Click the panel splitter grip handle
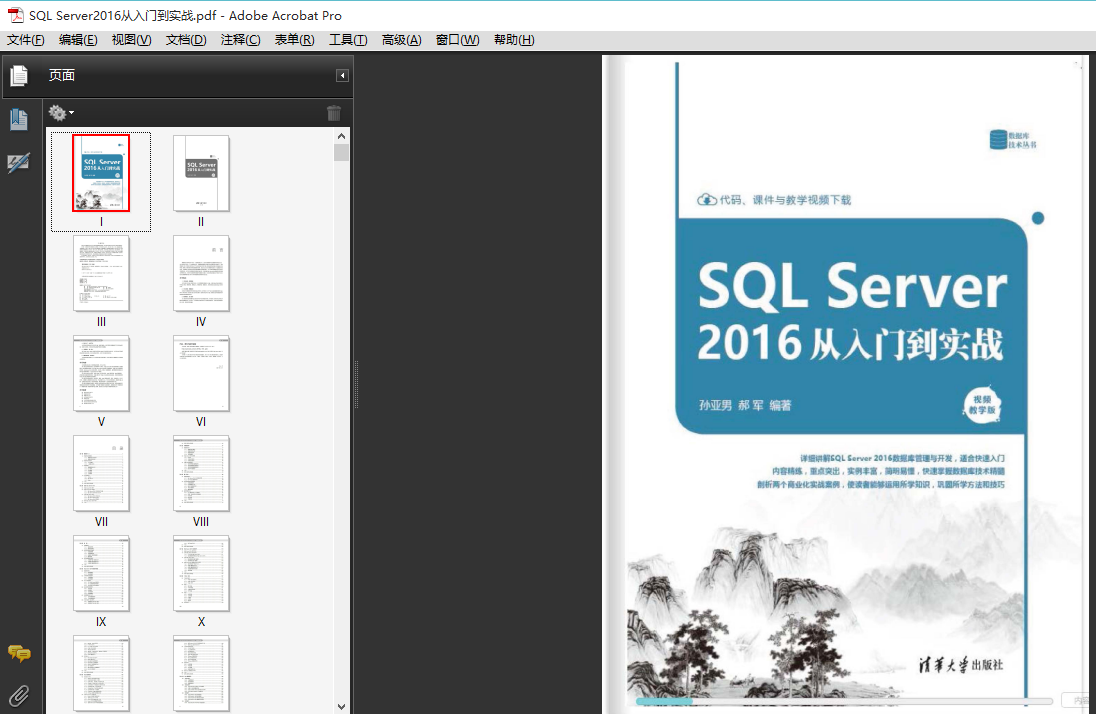Viewport: 1096px width, 714px height. pyautogui.click(x=356, y=384)
